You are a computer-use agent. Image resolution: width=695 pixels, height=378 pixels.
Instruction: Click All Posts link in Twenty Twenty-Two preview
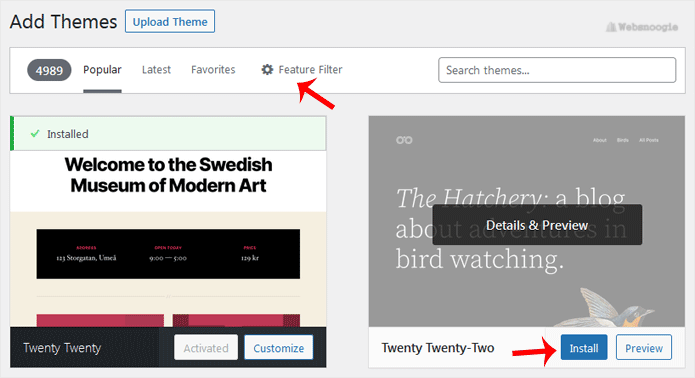coord(648,140)
